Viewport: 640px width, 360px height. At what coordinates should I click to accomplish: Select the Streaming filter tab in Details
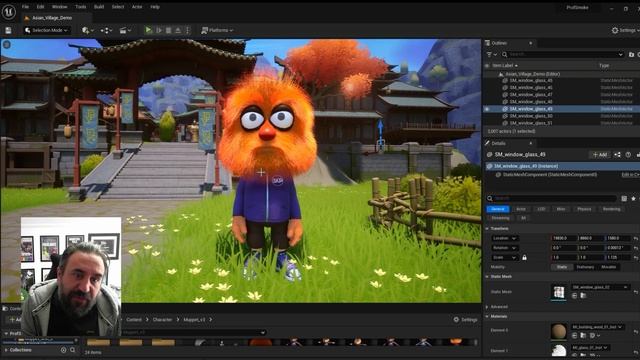pos(500,218)
